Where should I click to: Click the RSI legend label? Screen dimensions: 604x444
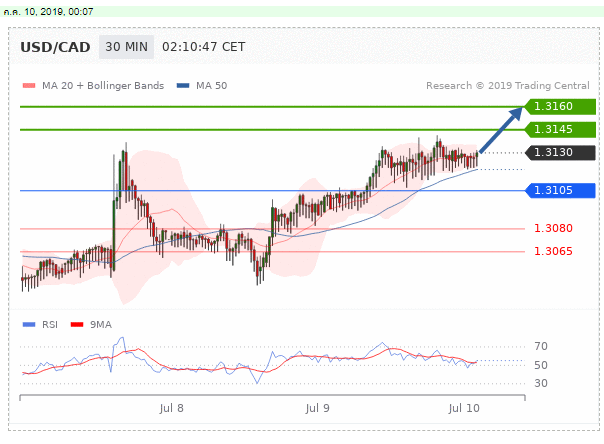point(50,325)
